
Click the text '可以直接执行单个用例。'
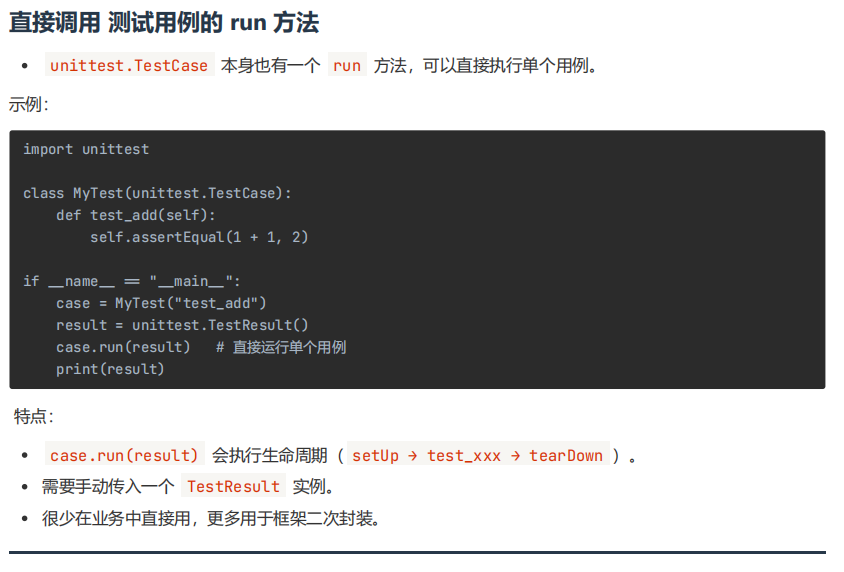click(x=510, y=65)
